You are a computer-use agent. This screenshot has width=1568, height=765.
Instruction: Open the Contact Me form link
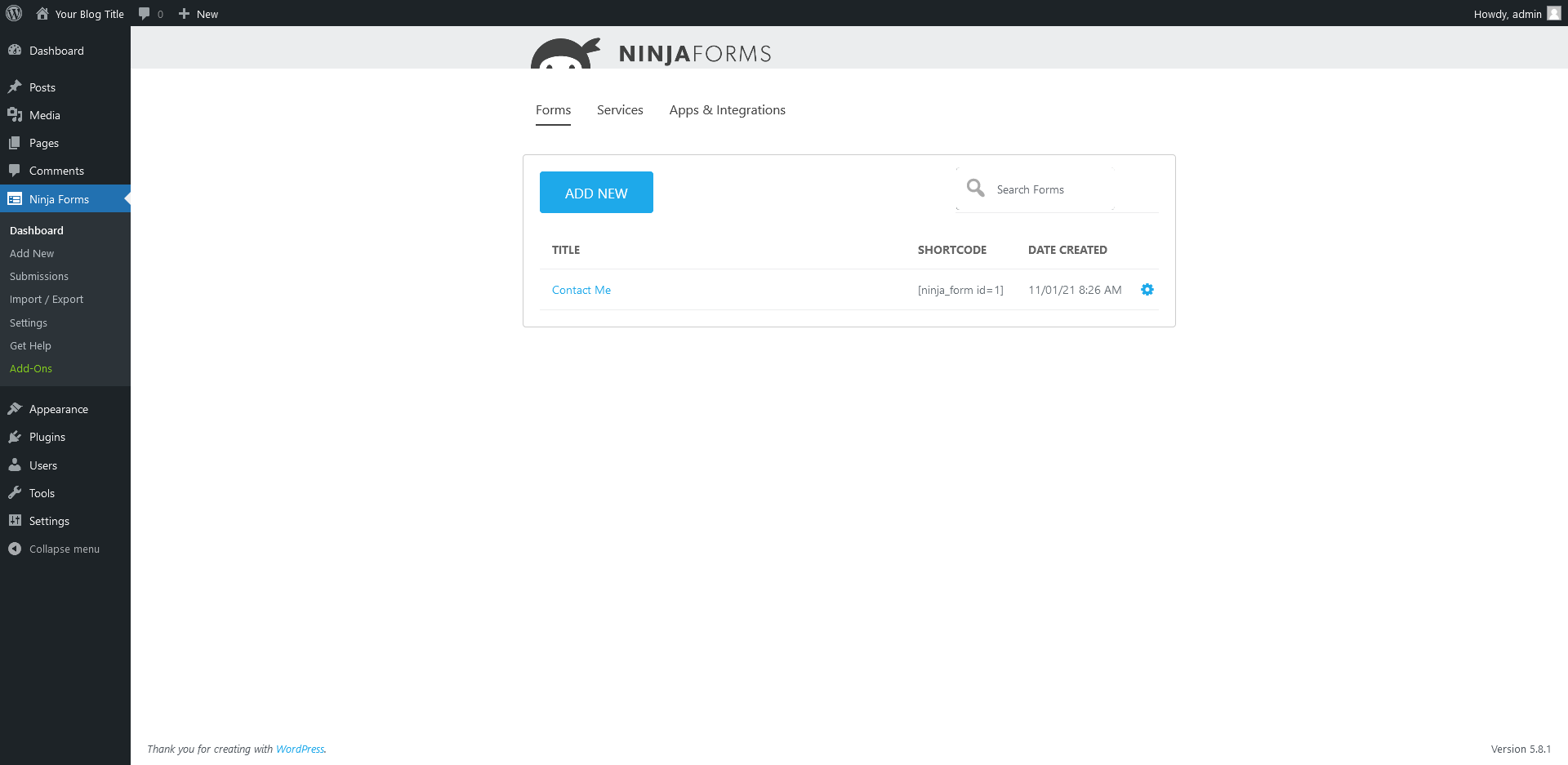tap(581, 290)
